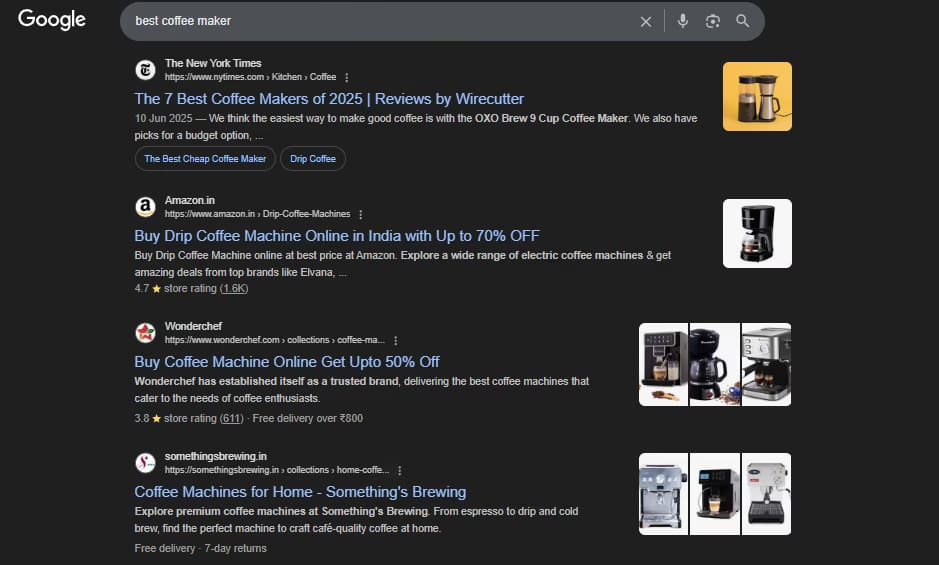
Task: Open Amazon store rating count (1.6K)
Action: click(234, 288)
